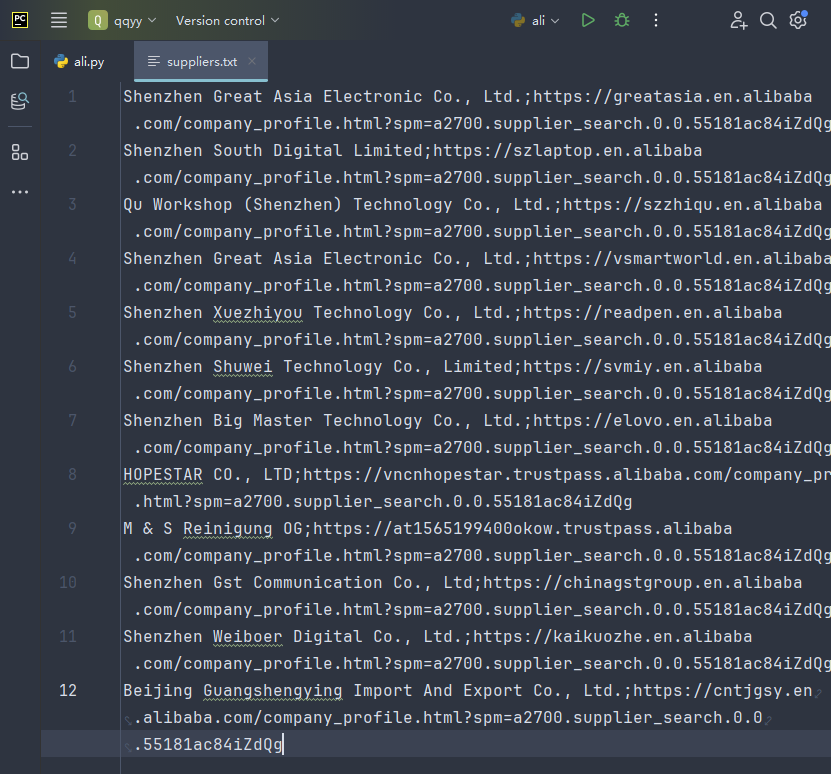Click line number 8 in the gutter
The width and height of the screenshot is (831, 774).
[x=72, y=474]
